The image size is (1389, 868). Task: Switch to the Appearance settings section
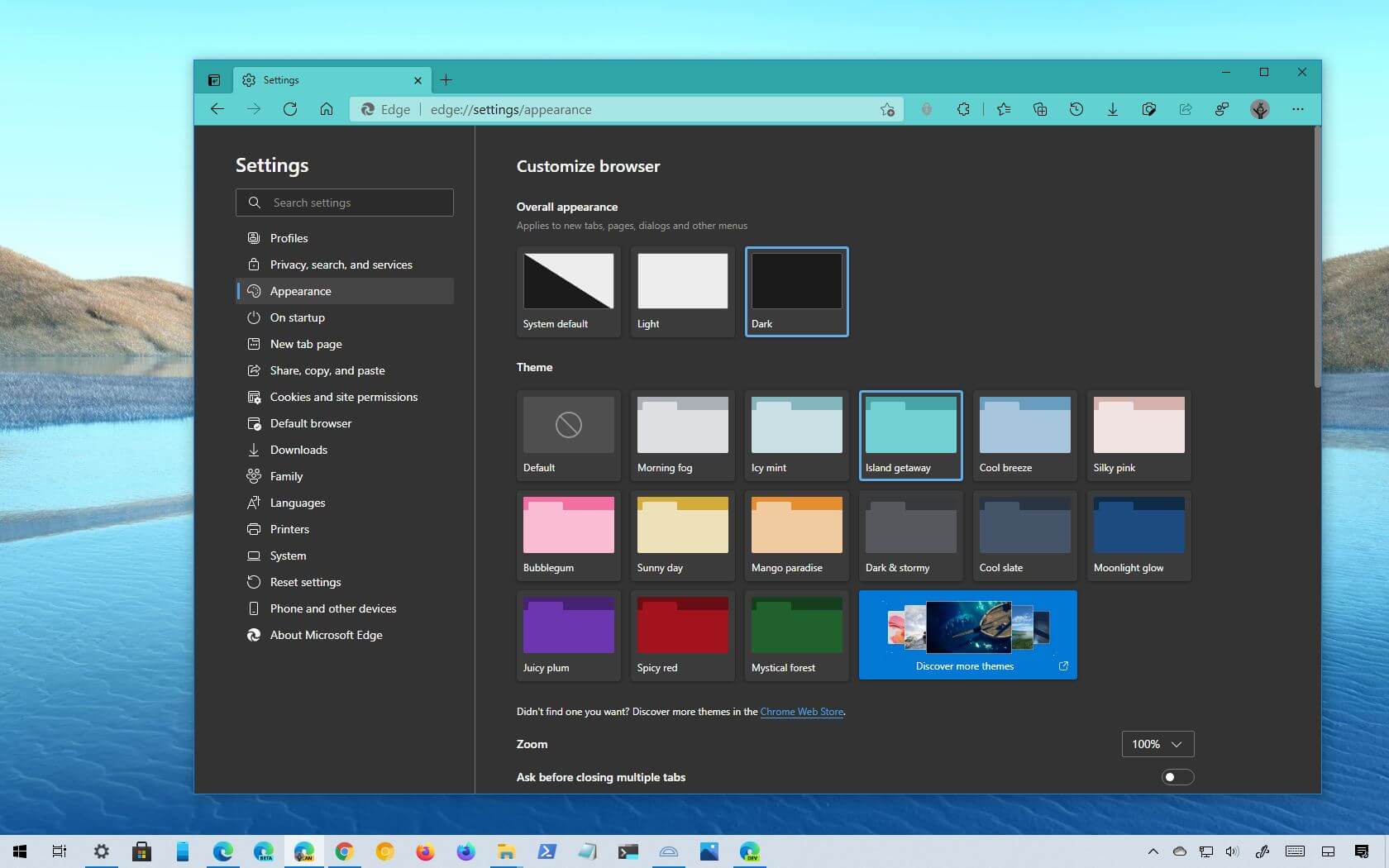point(300,291)
